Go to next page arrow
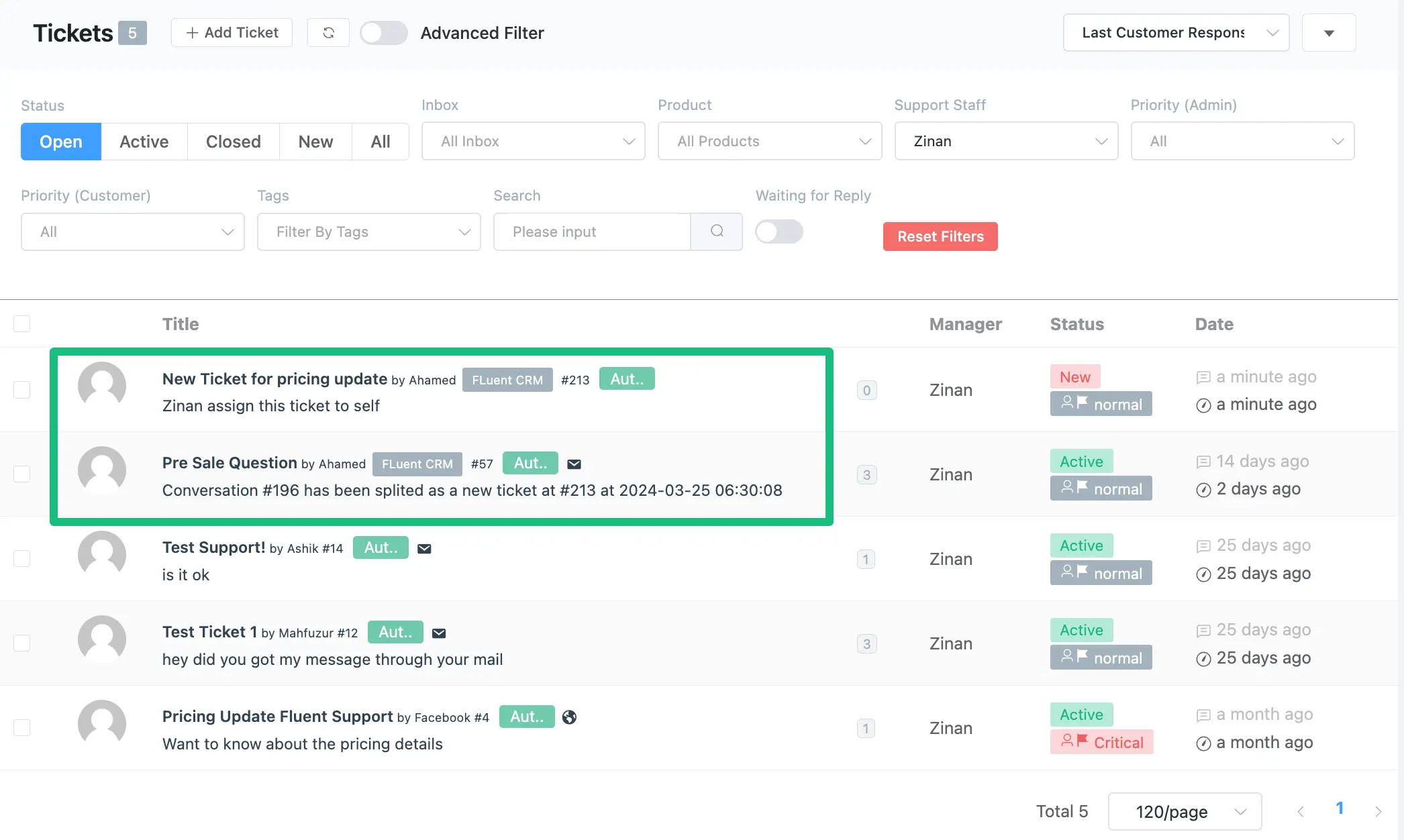 pos(1378,811)
